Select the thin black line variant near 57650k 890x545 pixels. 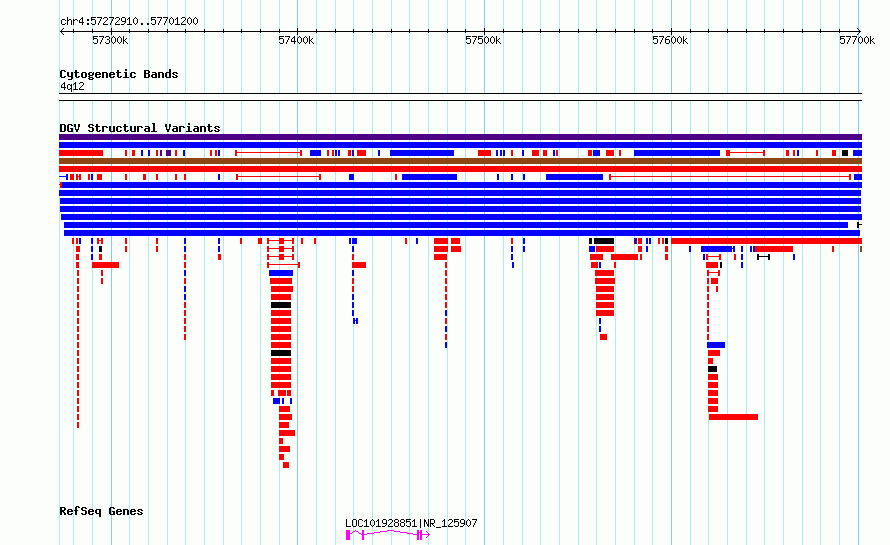coord(763,257)
